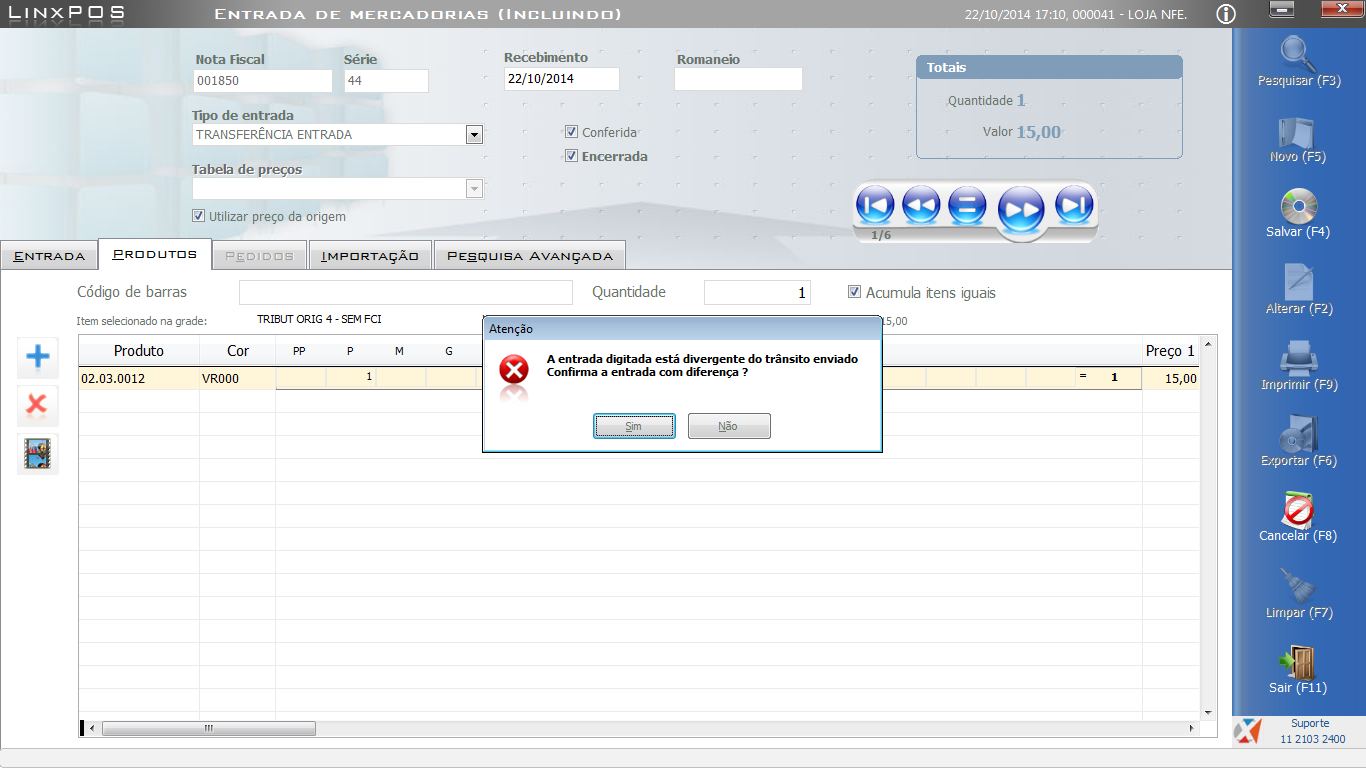Toggle the Encerrada checkbox
1366x768 pixels.
572,156
